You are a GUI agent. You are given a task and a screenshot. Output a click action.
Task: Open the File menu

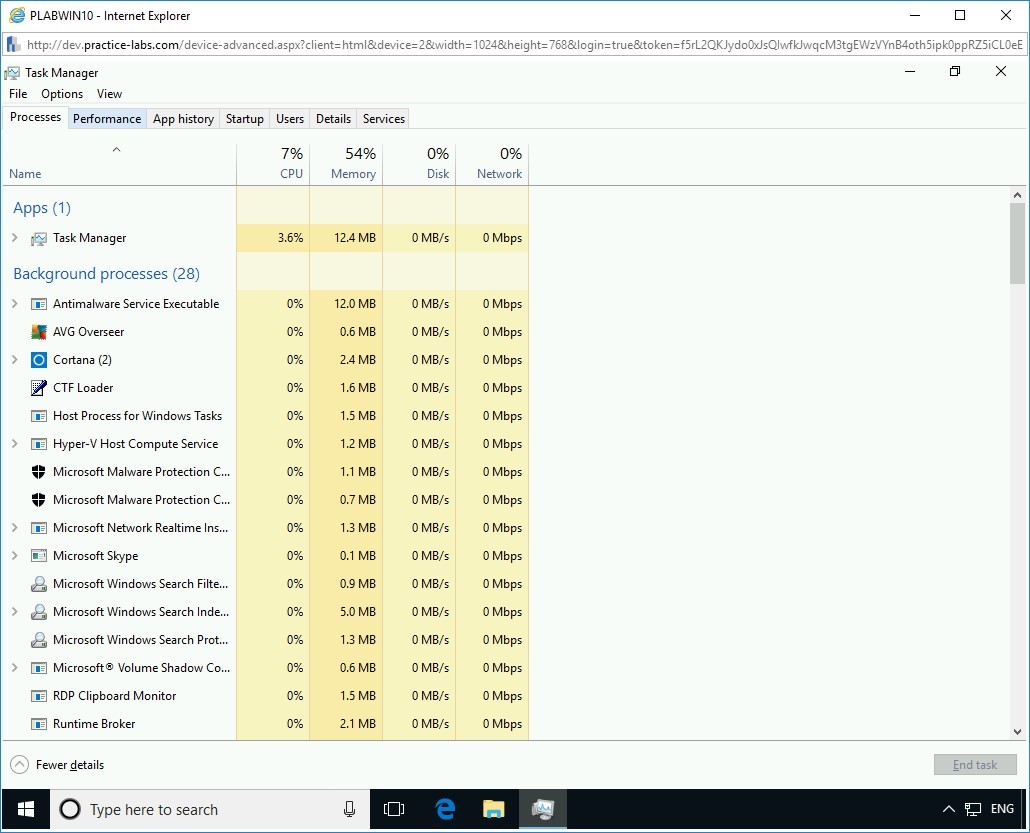point(17,93)
